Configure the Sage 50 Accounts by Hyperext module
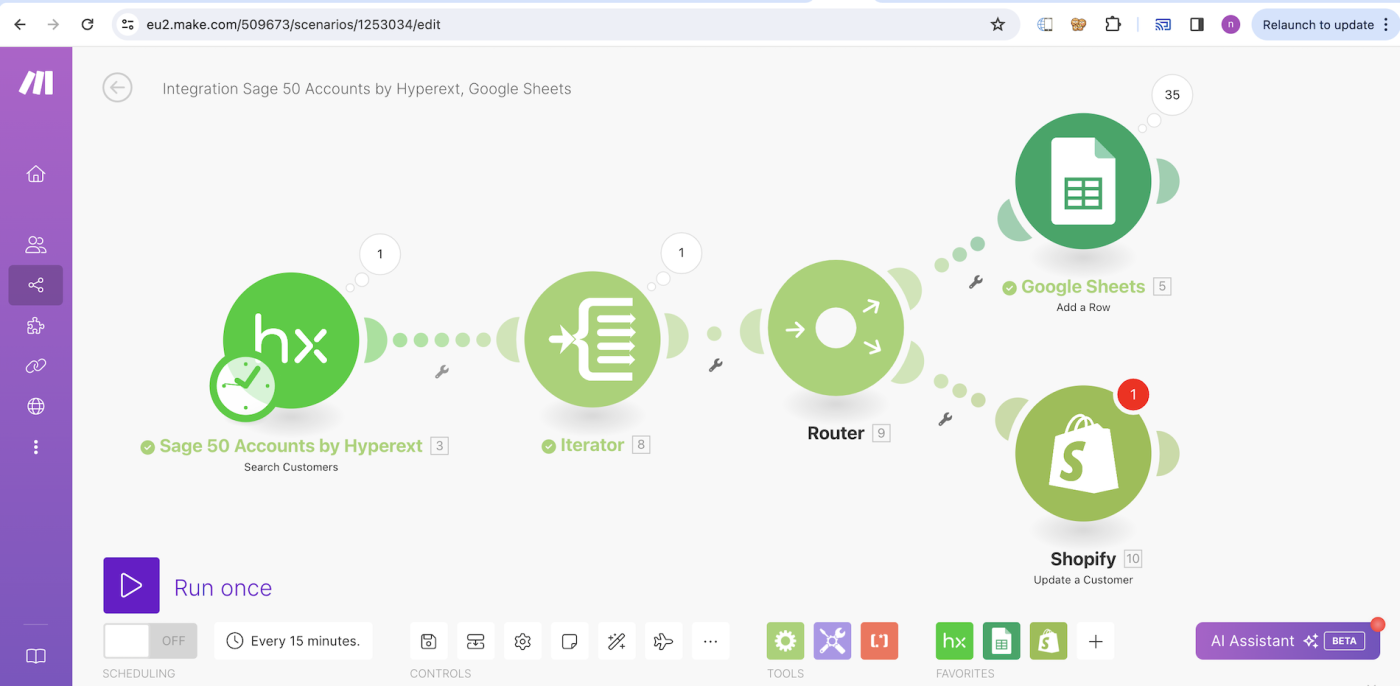This screenshot has width=1400, height=686. pos(290,340)
